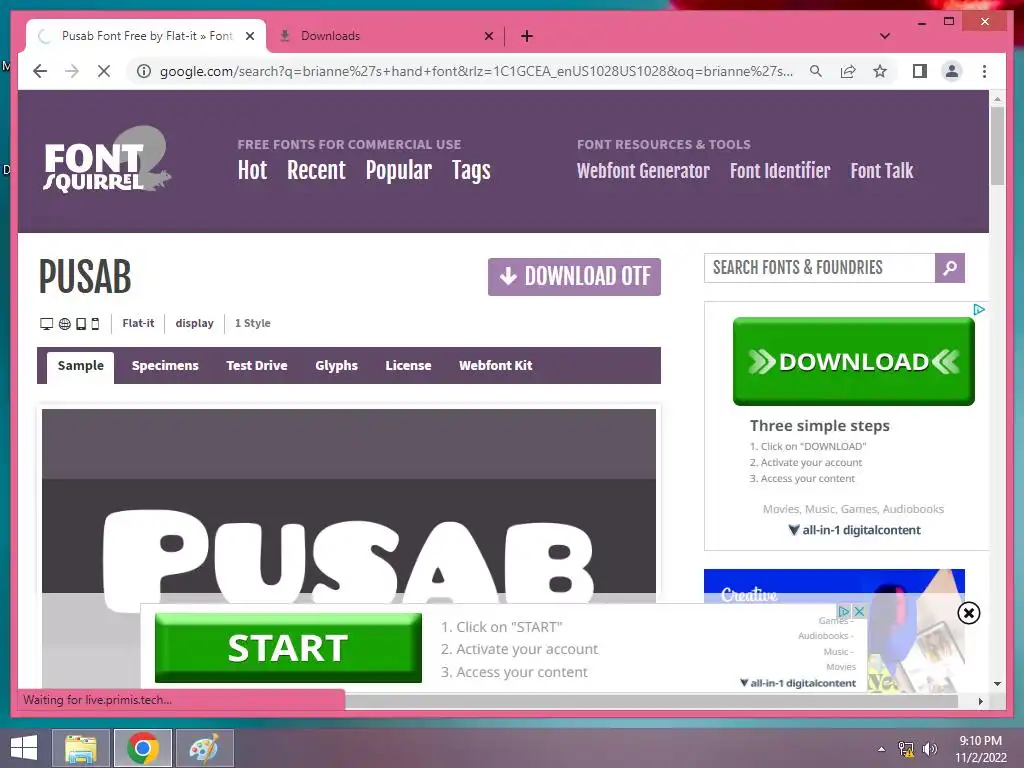The image size is (1024, 768).
Task: Open a new tab with plus button
Action: [x=527, y=36]
